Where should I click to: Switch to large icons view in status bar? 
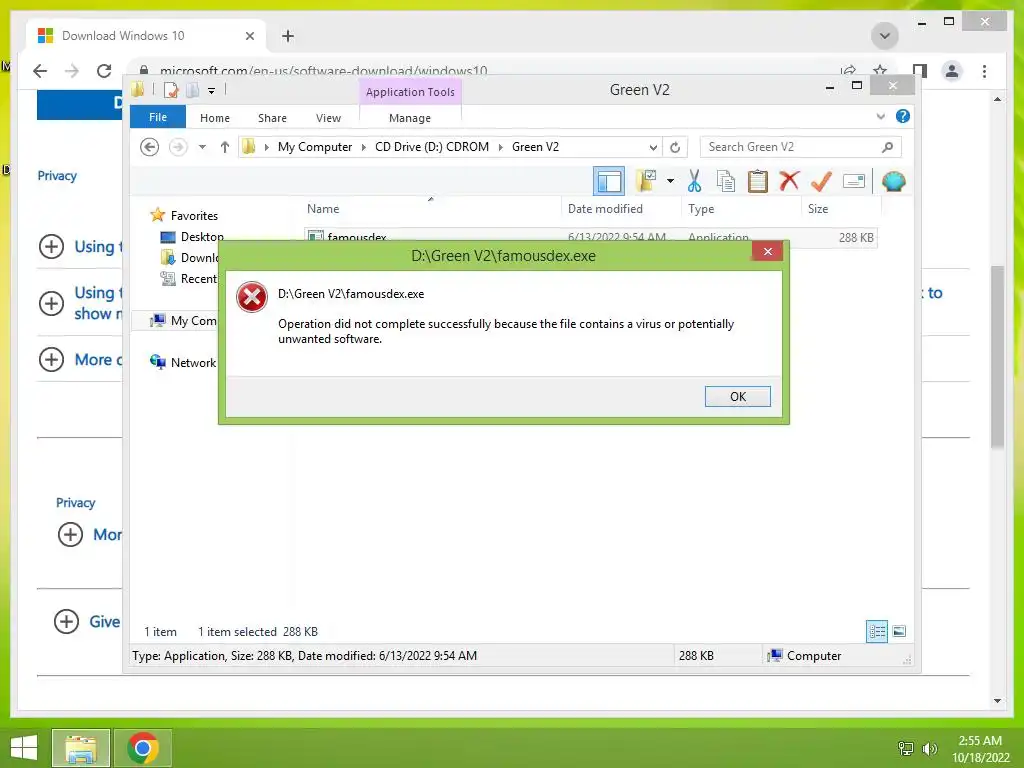pos(899,631)
